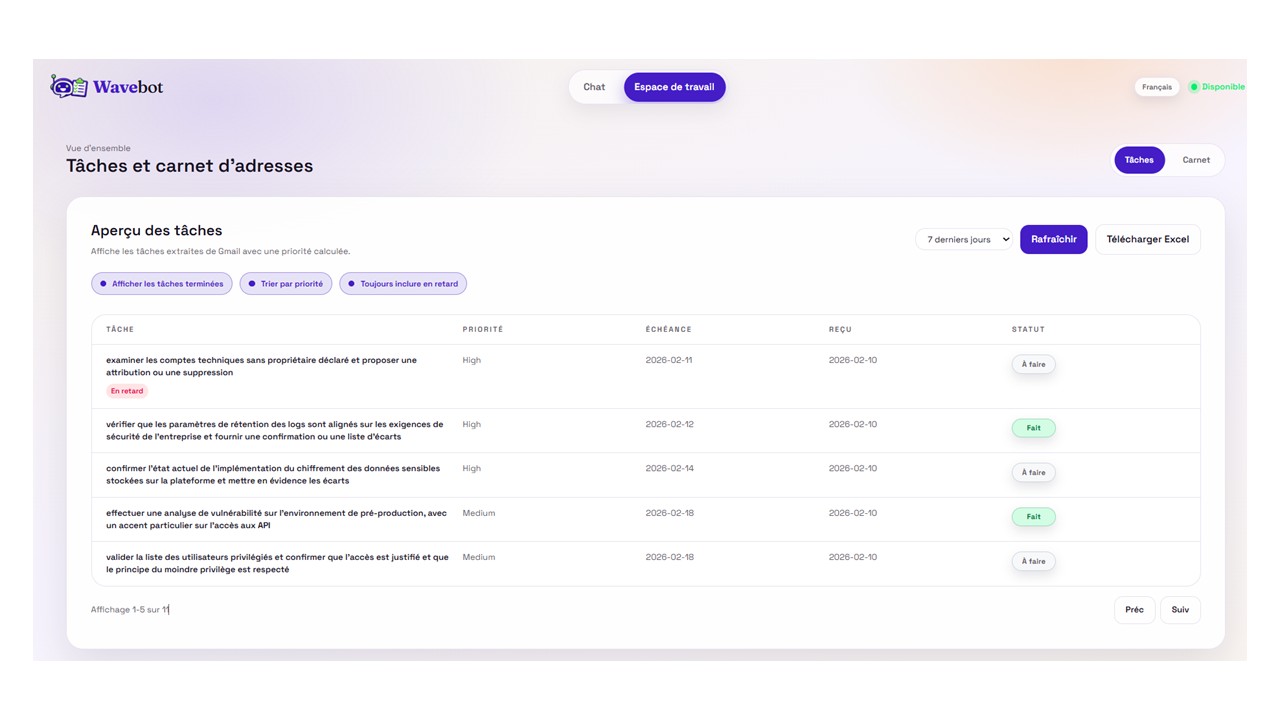Switch to the Carnet view
This screenshot has height=720, width=1280.
tap(1195, 160)
